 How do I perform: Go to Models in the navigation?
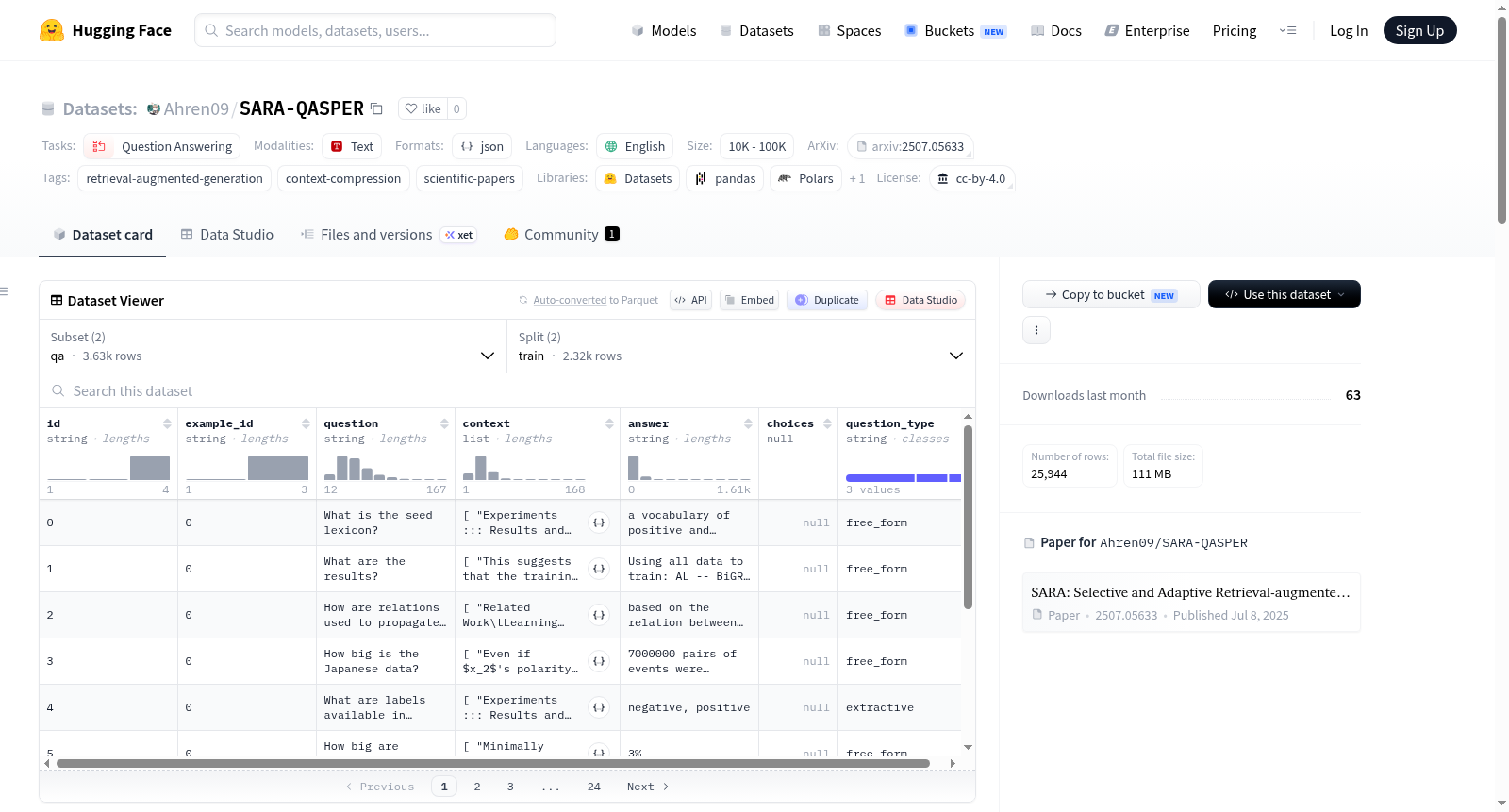tap(664, 30)
